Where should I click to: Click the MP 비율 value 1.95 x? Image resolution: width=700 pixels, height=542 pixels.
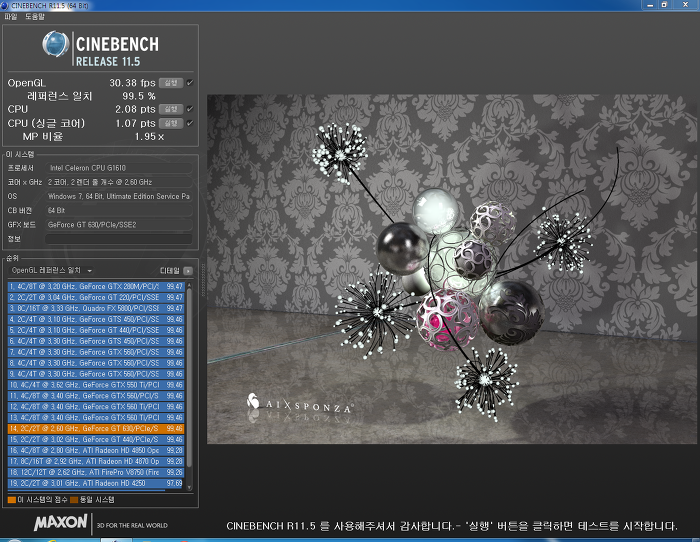[x=149, y=137]
